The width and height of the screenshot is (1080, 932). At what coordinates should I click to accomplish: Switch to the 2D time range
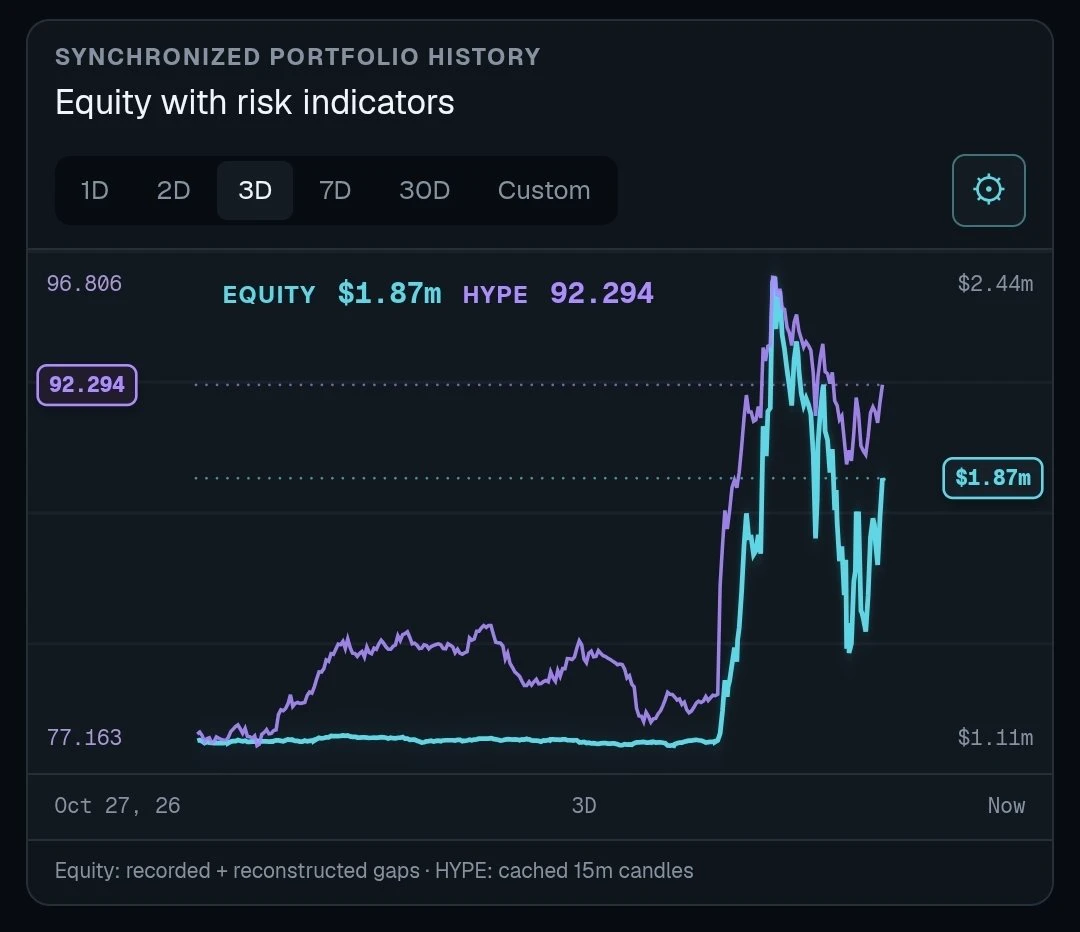click(x=173, y=190)
